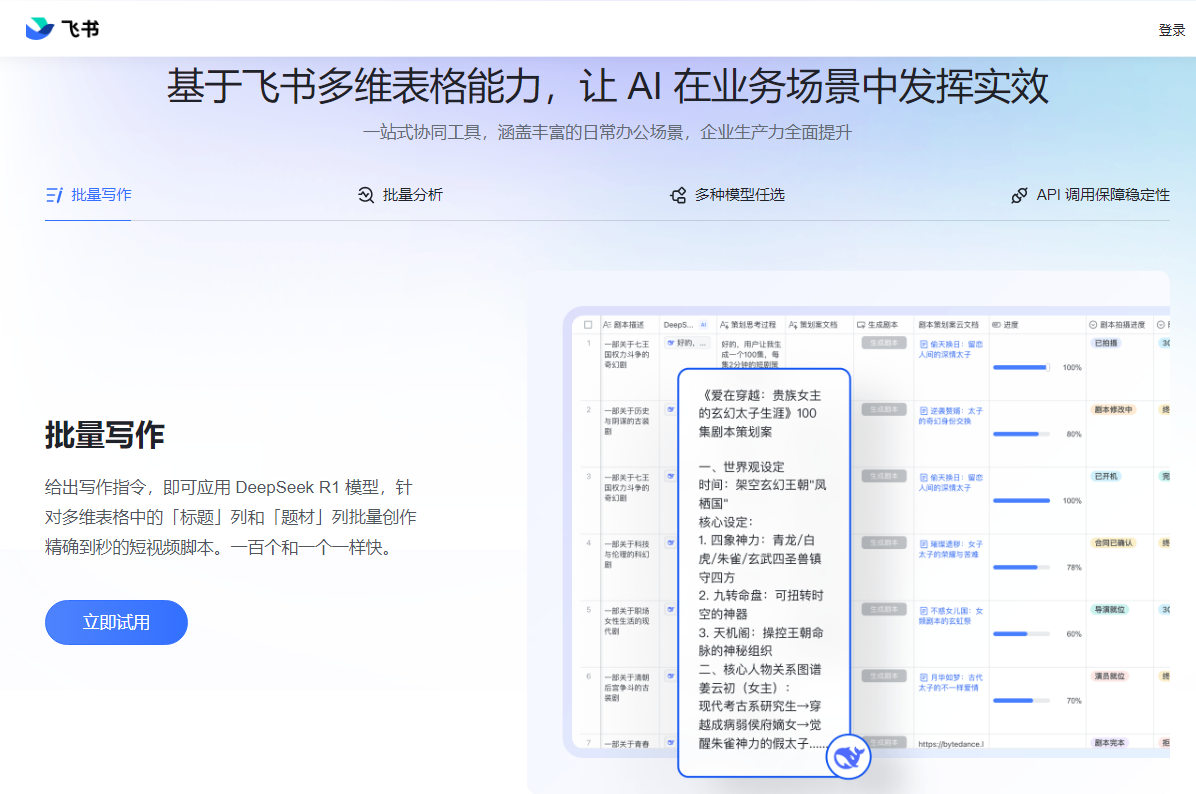Click the icon before API 调用保障稳定性

click(x=1019, y=195)
